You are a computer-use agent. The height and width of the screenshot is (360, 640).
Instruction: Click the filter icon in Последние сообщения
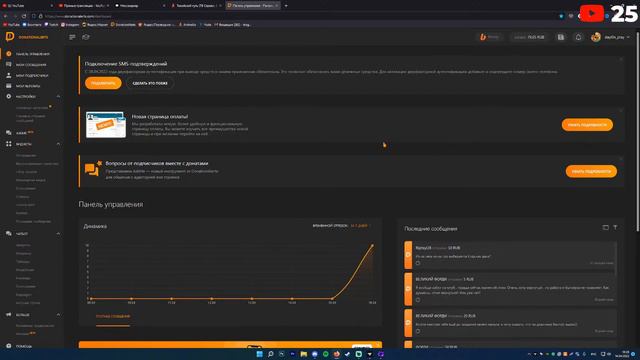pyautogui.click(x=615, y=227)
